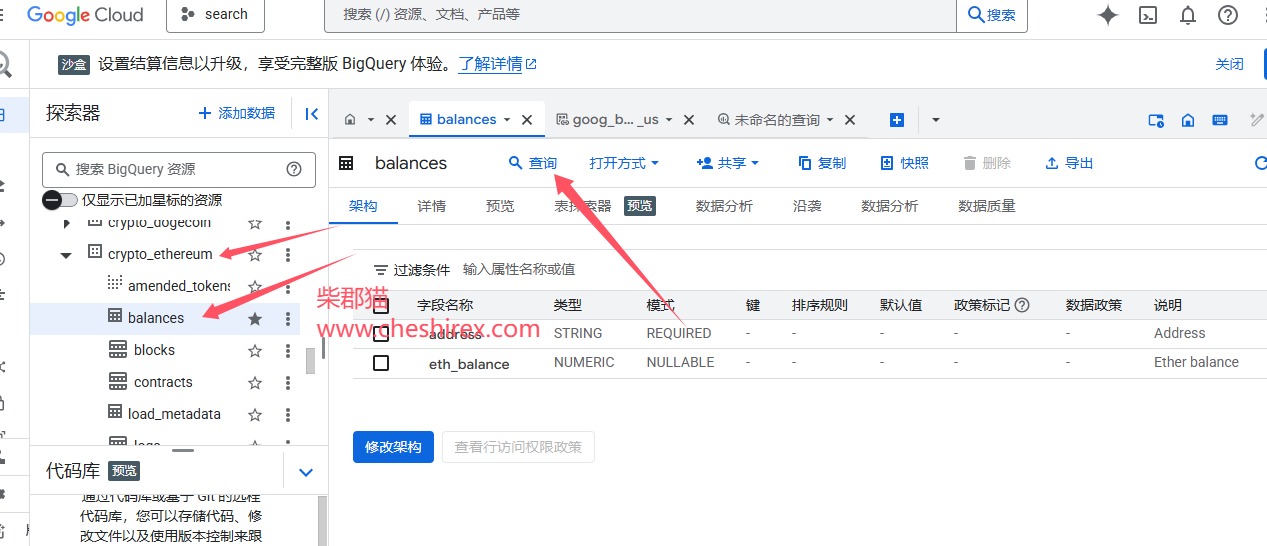Expand the crypto_dogecoin dataset
1267x546 pixels.
tap(66, 223)
